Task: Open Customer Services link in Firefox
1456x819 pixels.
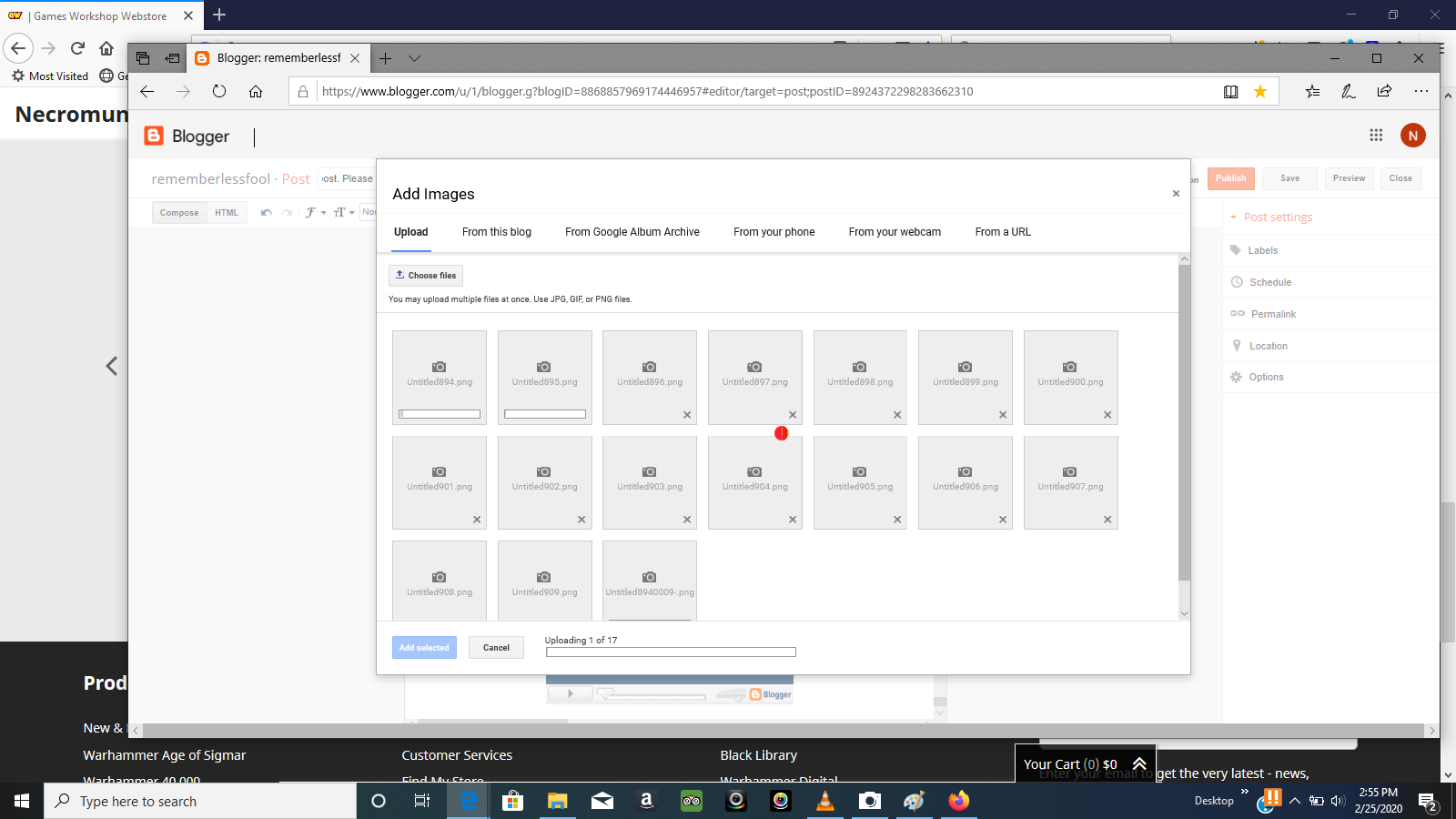Action: click(x=457, y=755)
